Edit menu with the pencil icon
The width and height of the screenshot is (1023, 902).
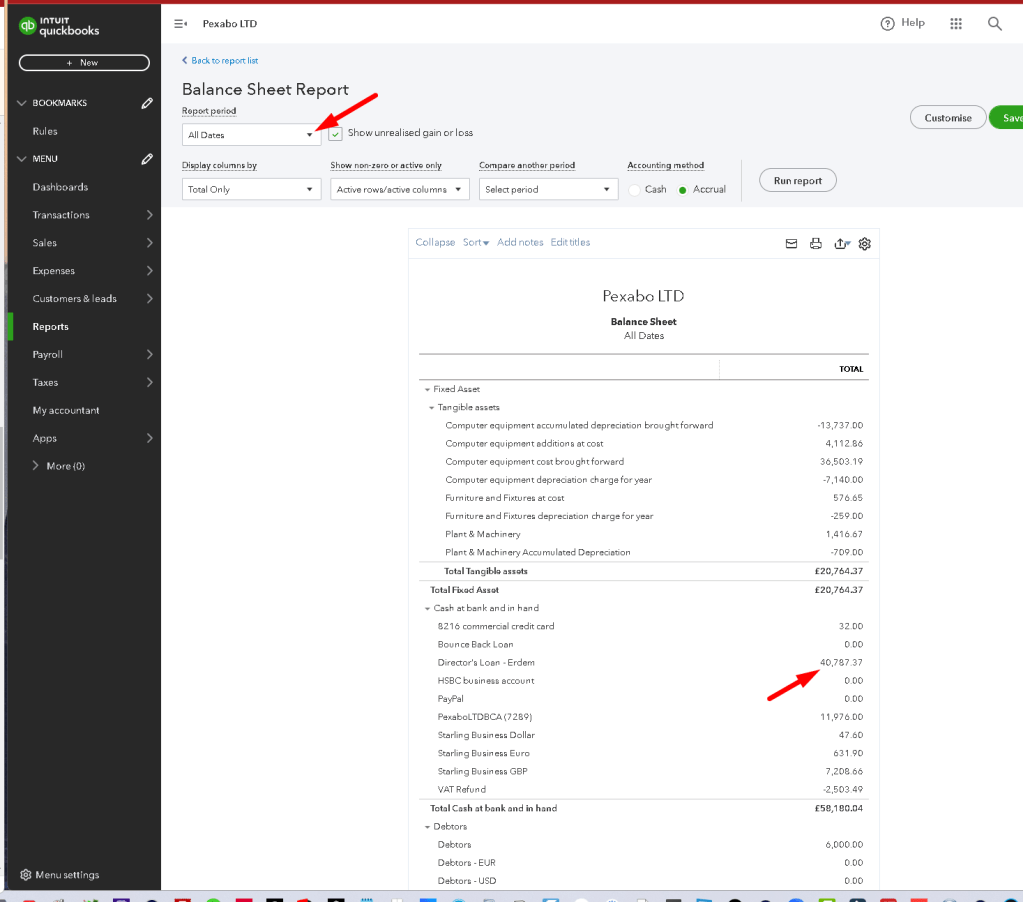147,158
